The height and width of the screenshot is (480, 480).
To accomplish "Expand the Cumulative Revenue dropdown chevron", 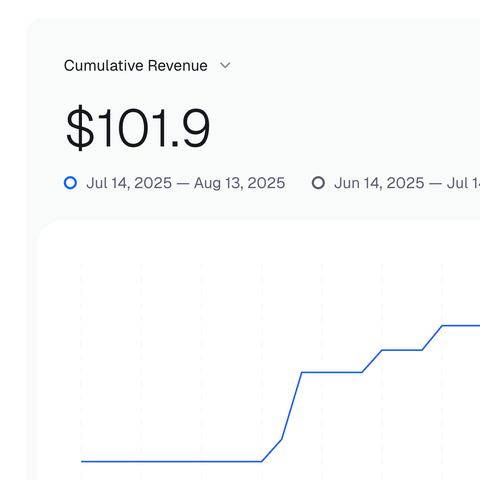I will click(x=225, y=66).
